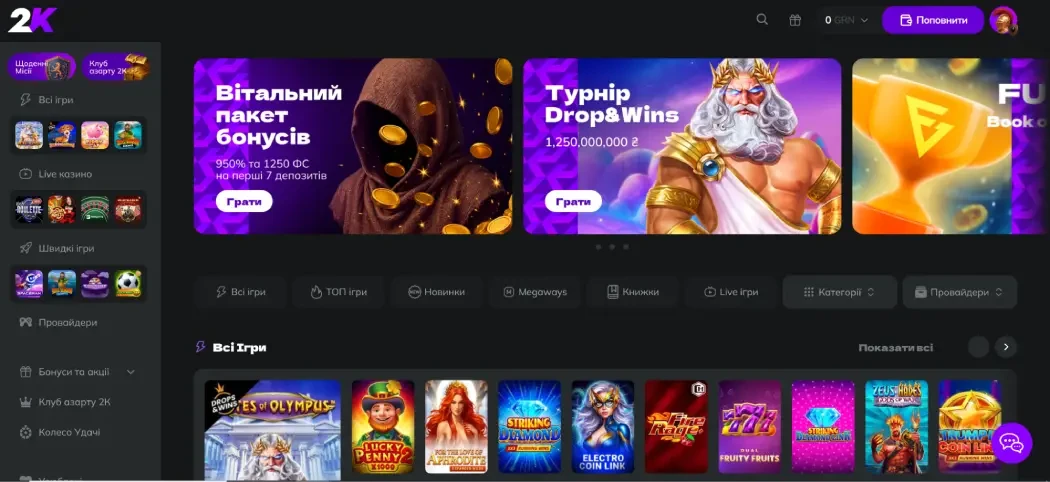1050x482 pixels.
Task: Switch to the Megaways tab
Action: (x=535, y=292)
